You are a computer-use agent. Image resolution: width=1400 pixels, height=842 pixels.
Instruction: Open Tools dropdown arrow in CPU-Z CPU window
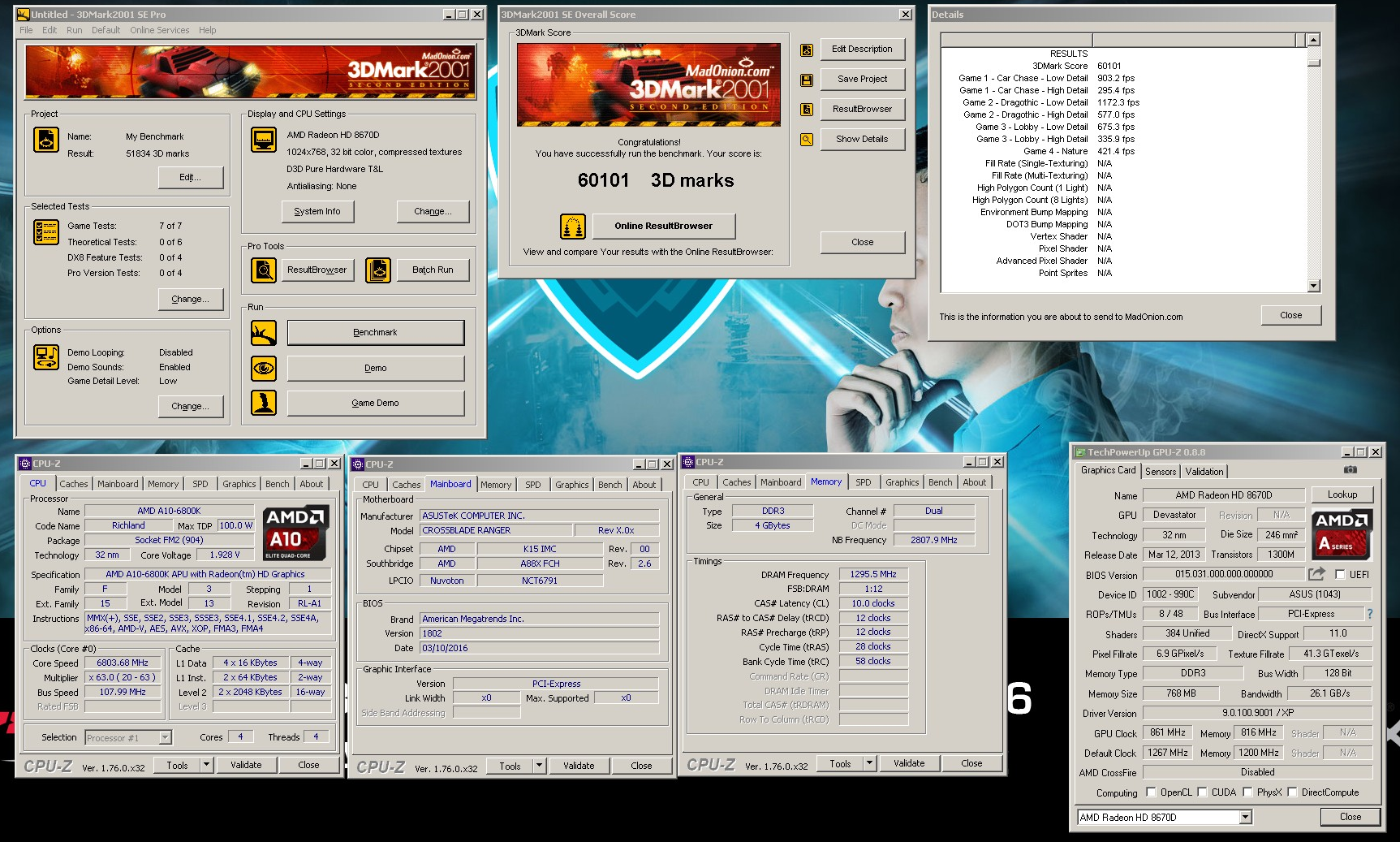[x=206, y=765]
